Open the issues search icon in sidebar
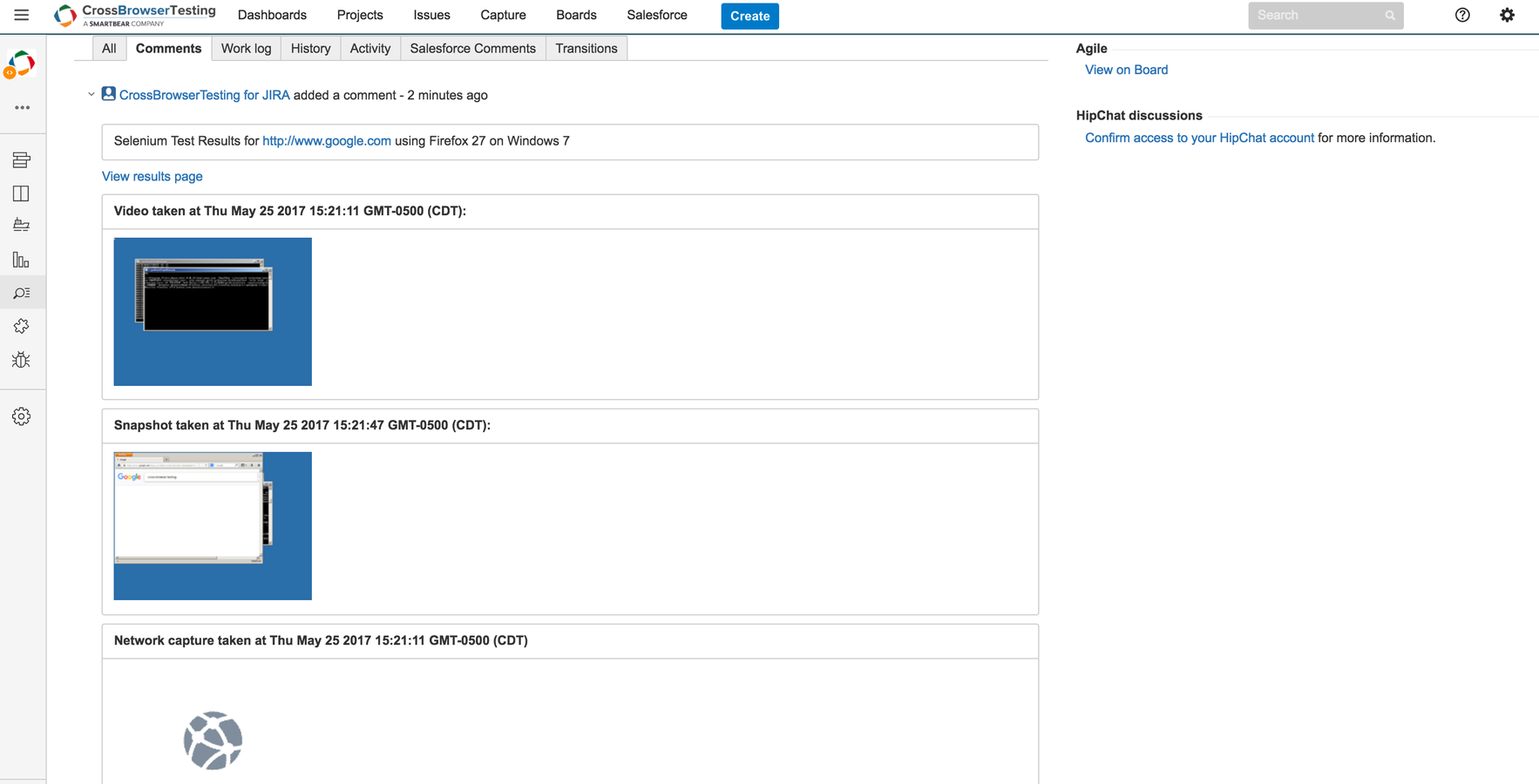 pos(21,294)
